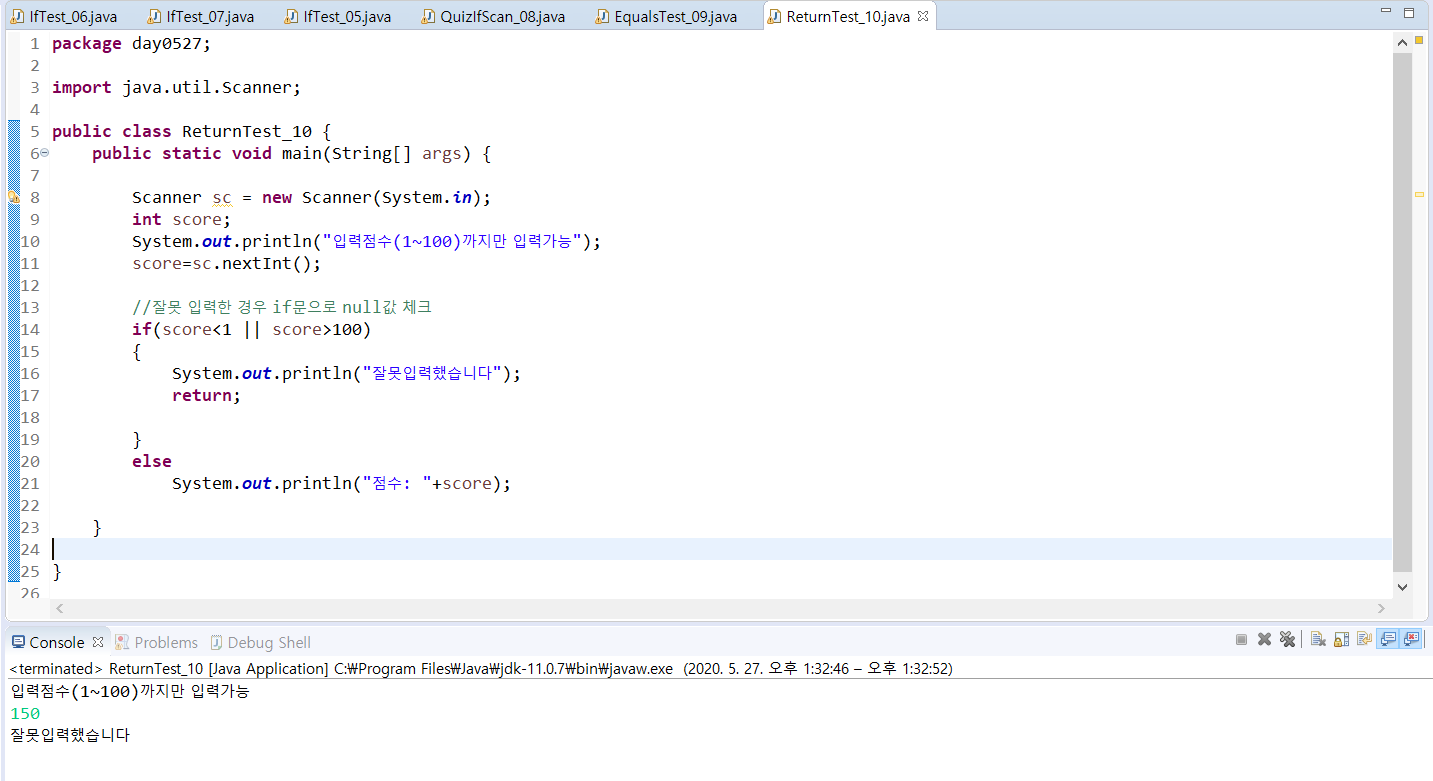Click the editor vertical scrollbar thumb
This screenshot has height=781, width=1433.
click(x=1402, y=310)
